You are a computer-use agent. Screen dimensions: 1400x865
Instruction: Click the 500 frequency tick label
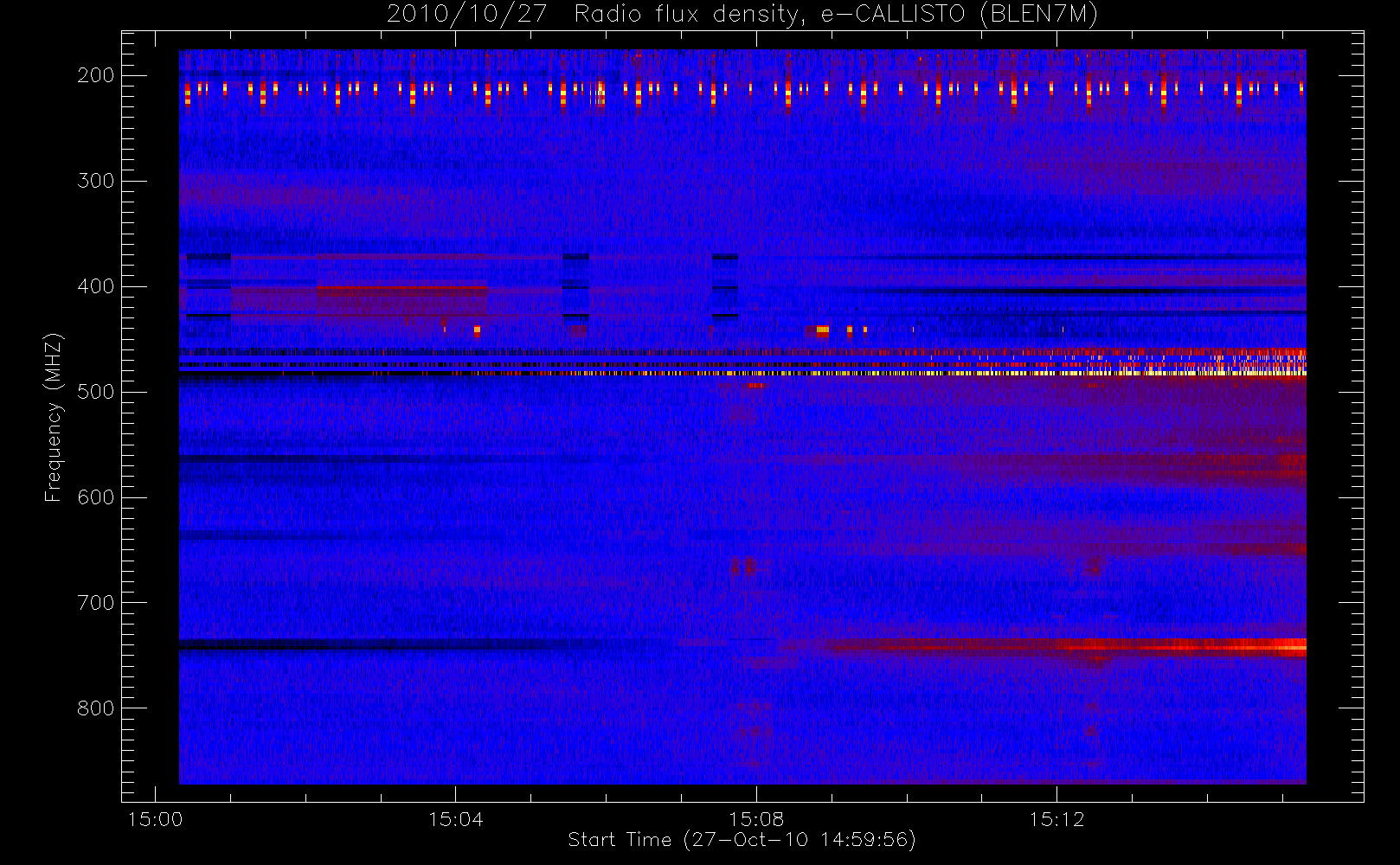95,392
